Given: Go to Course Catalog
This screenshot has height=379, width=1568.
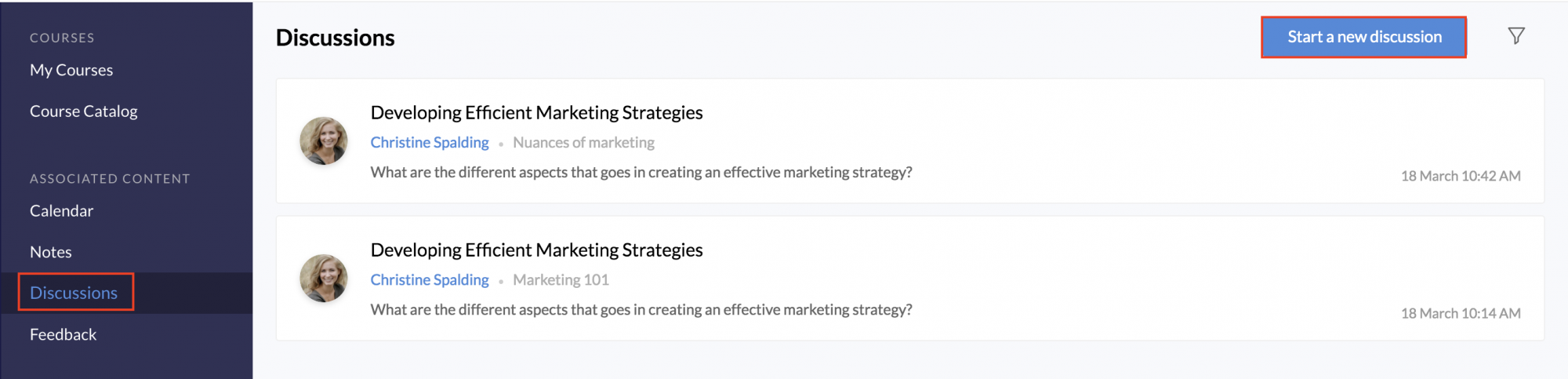Looking at the screenshot, I should [x=84, y=111].
